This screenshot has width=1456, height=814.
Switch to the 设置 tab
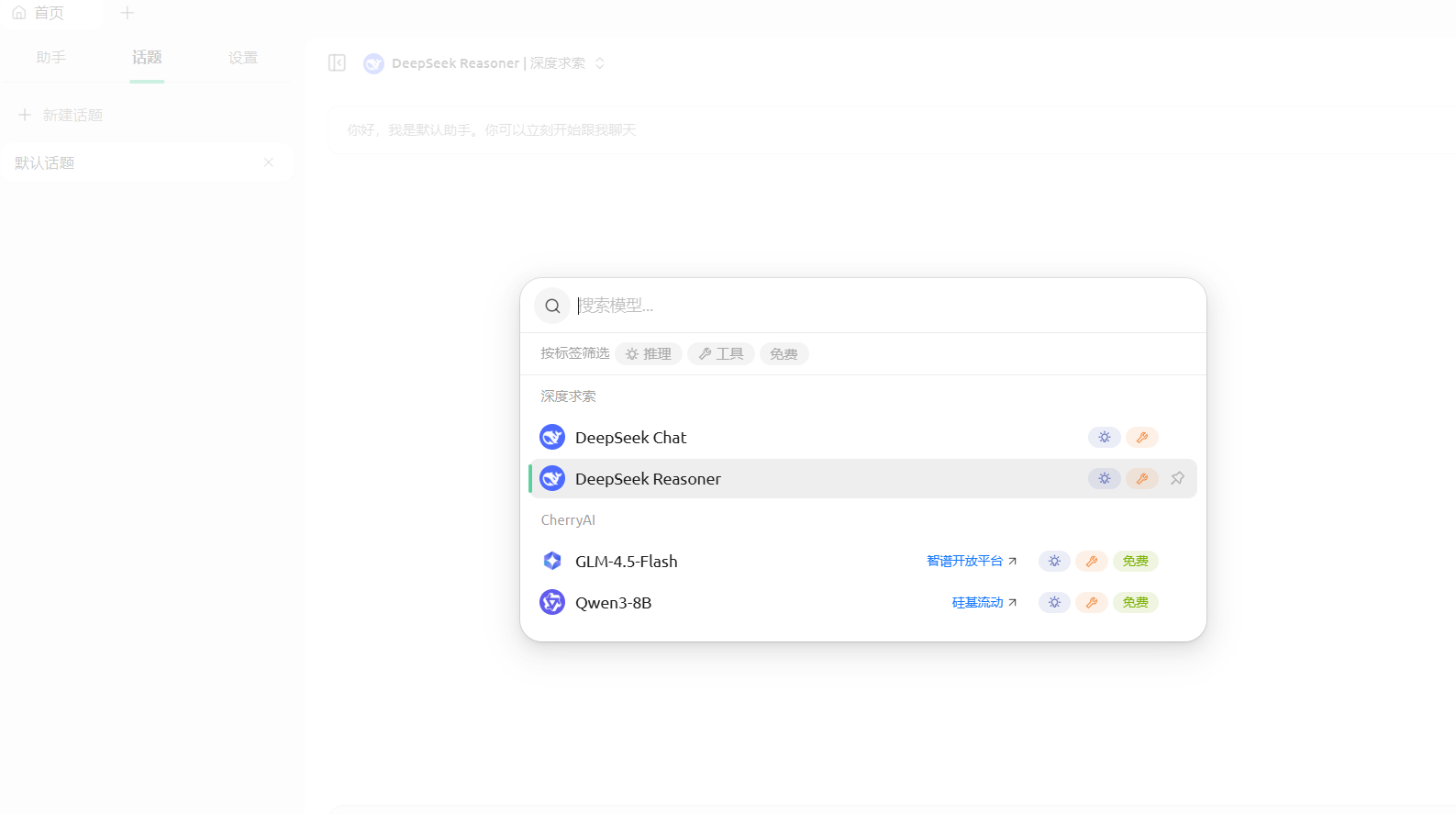tap(243, 58)
